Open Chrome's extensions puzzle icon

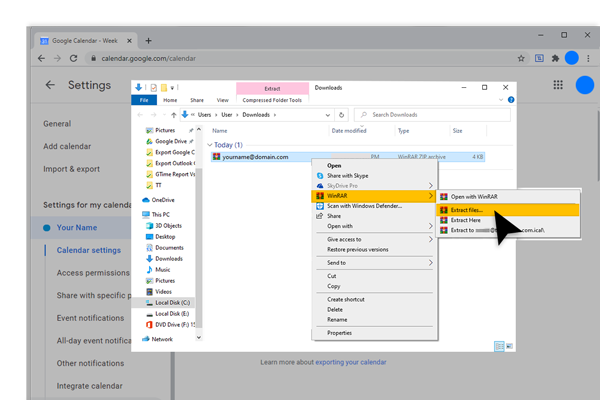[555, 58]
